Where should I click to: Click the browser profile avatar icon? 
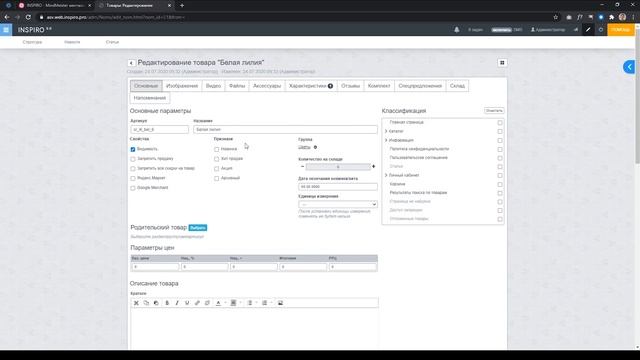(x=622, y=17)
